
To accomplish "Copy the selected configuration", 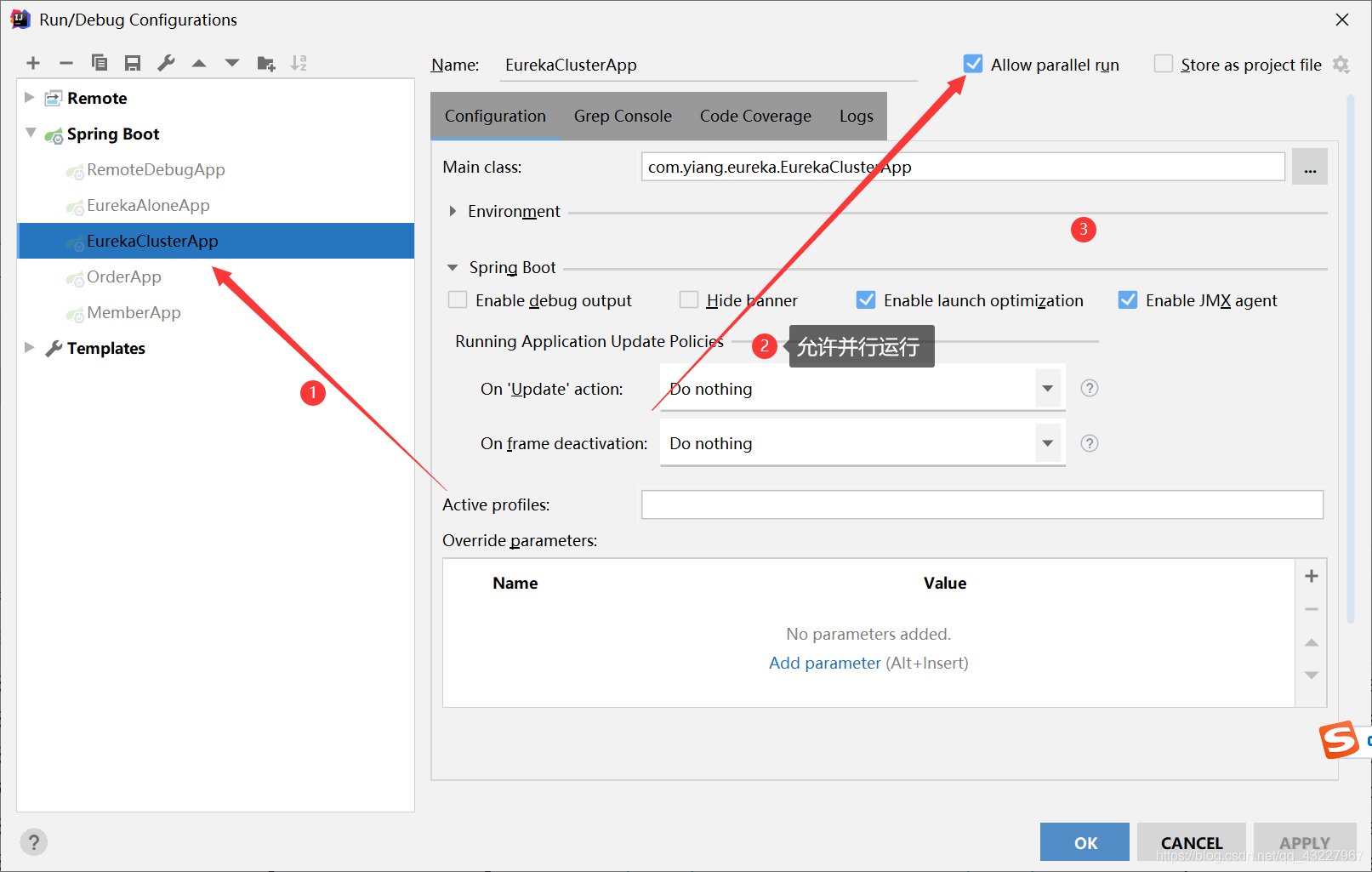I will [100, 63].
